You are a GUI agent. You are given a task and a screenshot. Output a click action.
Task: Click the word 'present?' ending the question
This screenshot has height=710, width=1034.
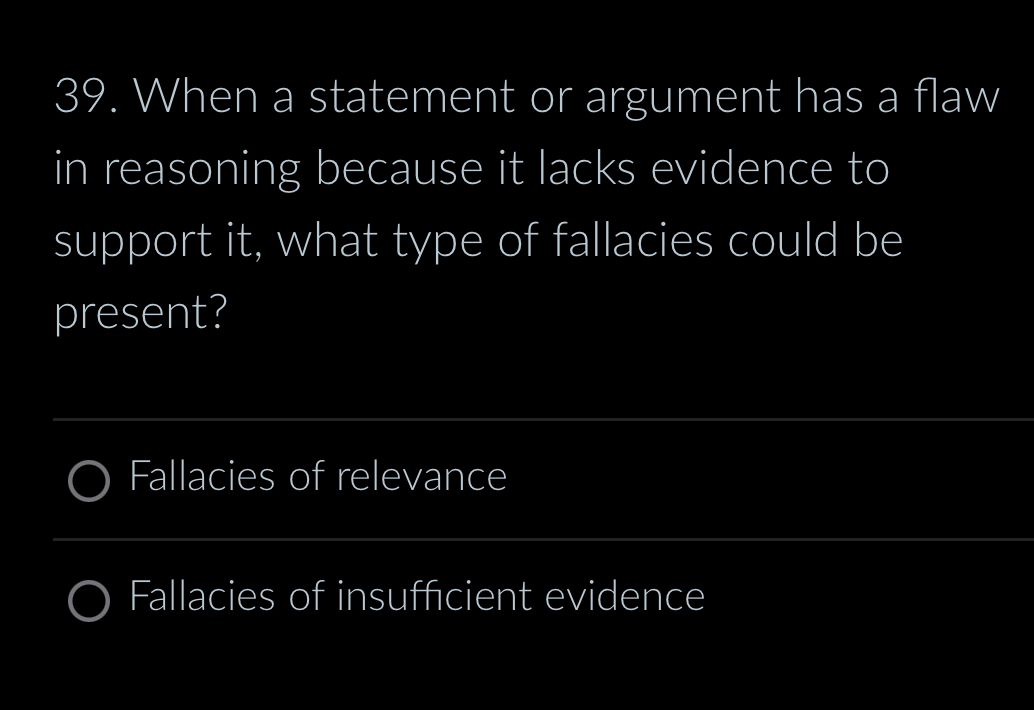click(140, 312)
